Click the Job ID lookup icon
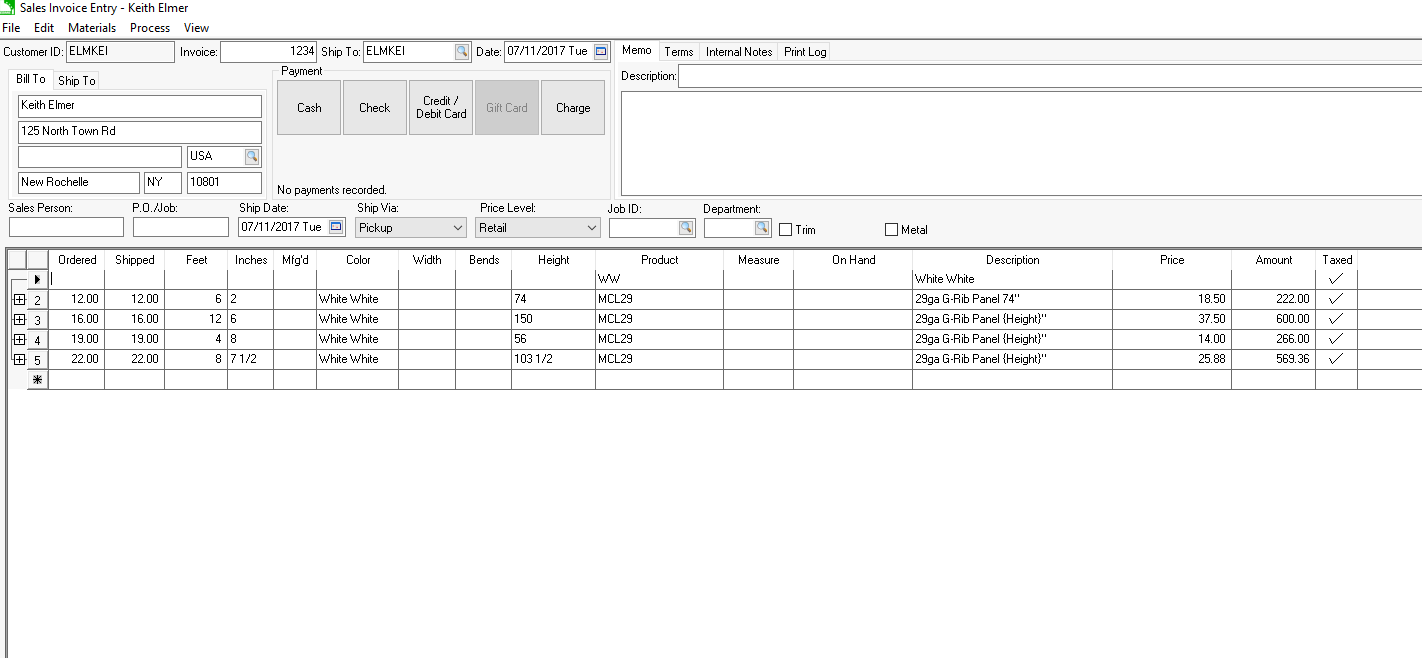This screenshot has width=1422, height=658. [x=686, y=228]
